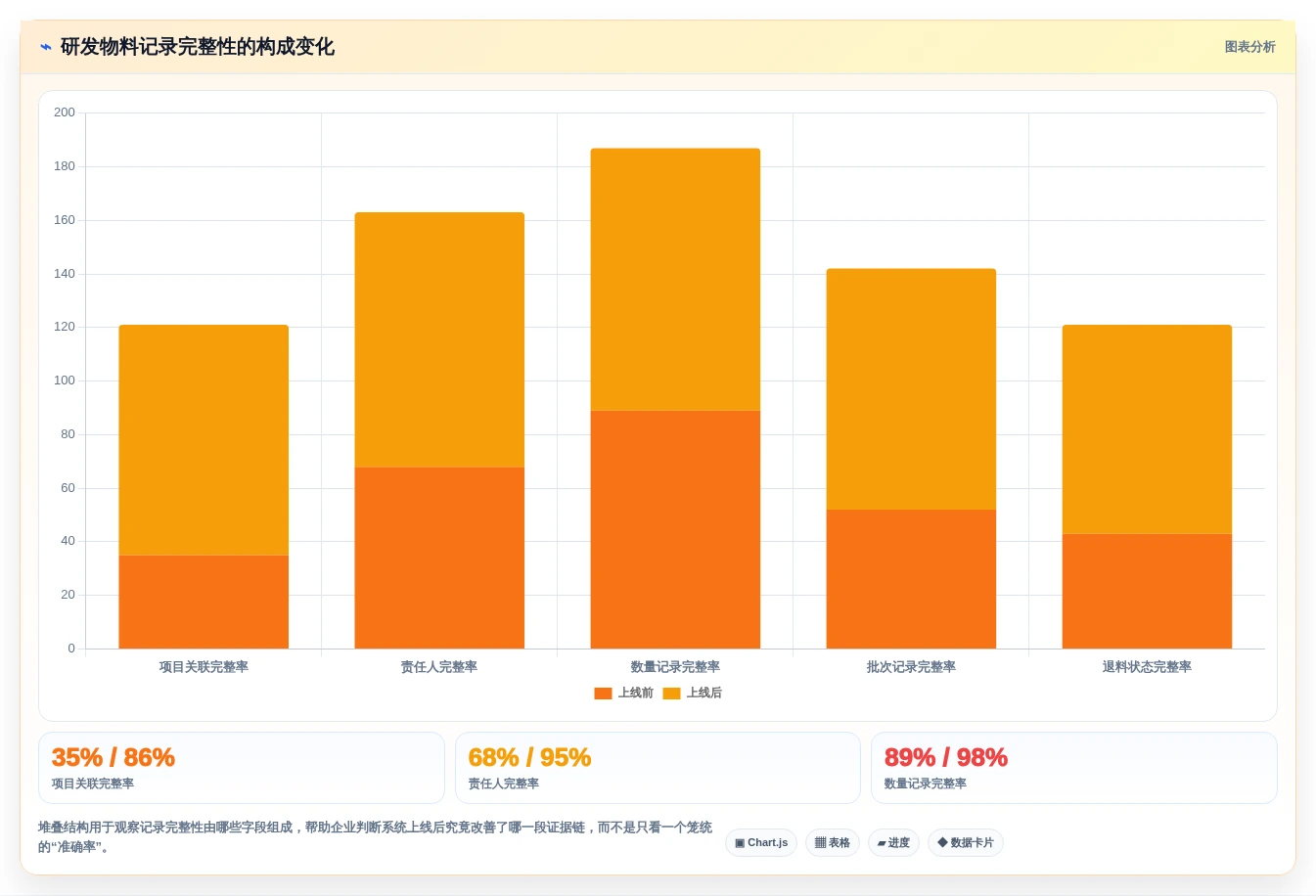The height and width of the screenshot is (896, 1316).
Task: Click the chart title 研发物料记录完整性的构成变化
Action: 198,47
